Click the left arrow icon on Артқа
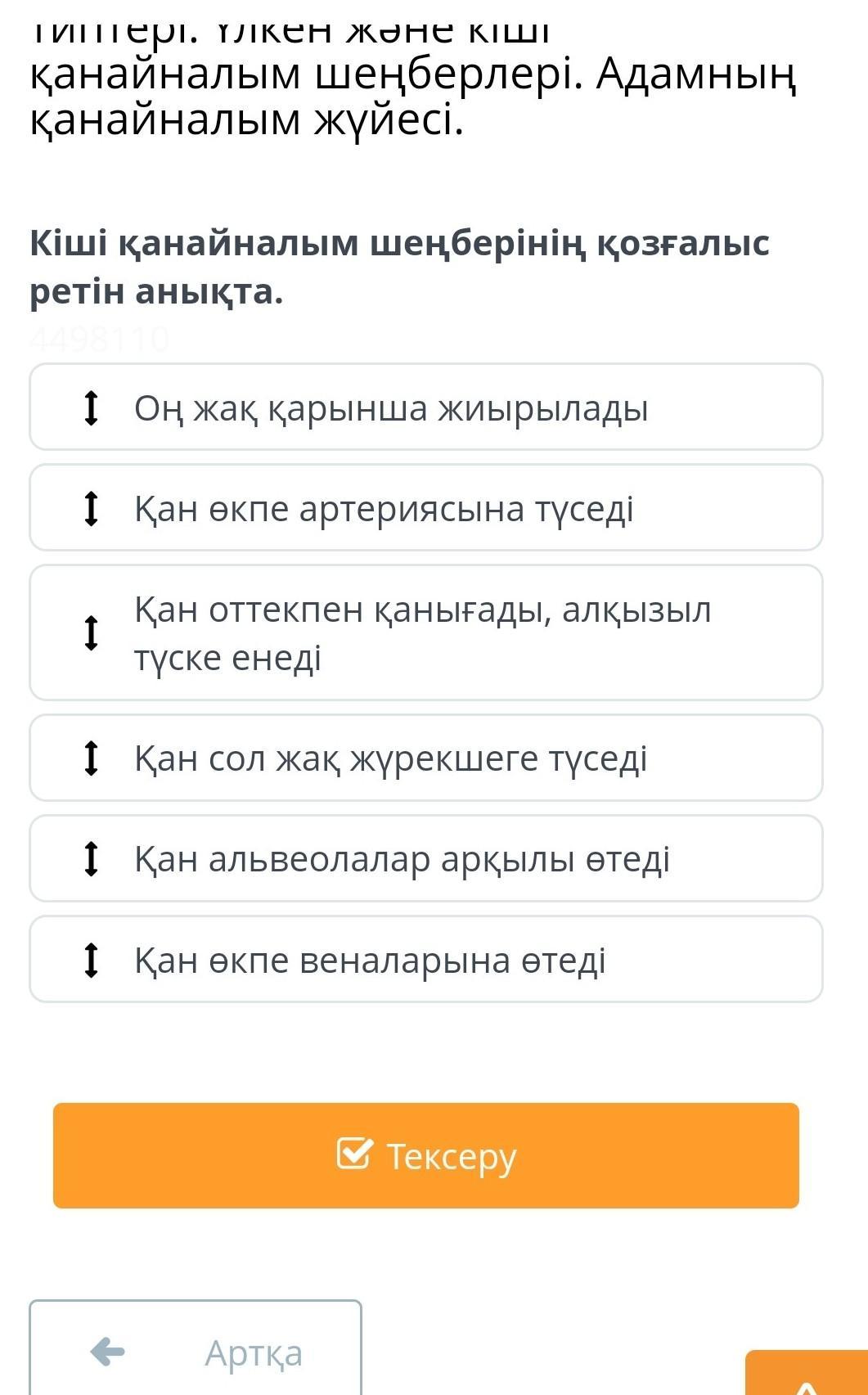Screen dimensions: 868x1395 tap(107, 1351)
